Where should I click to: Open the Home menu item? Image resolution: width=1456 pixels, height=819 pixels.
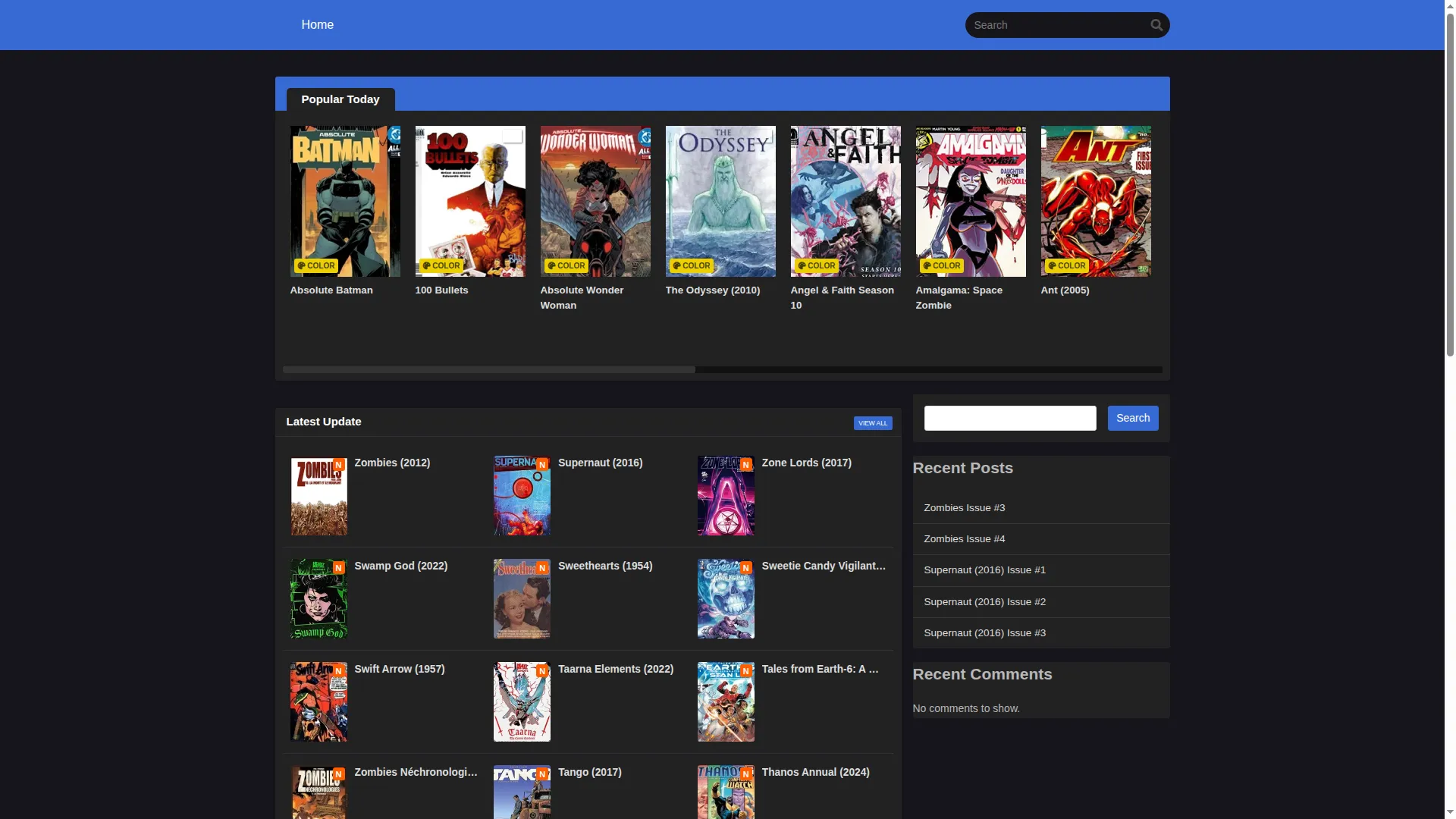[x=317, y=25]
